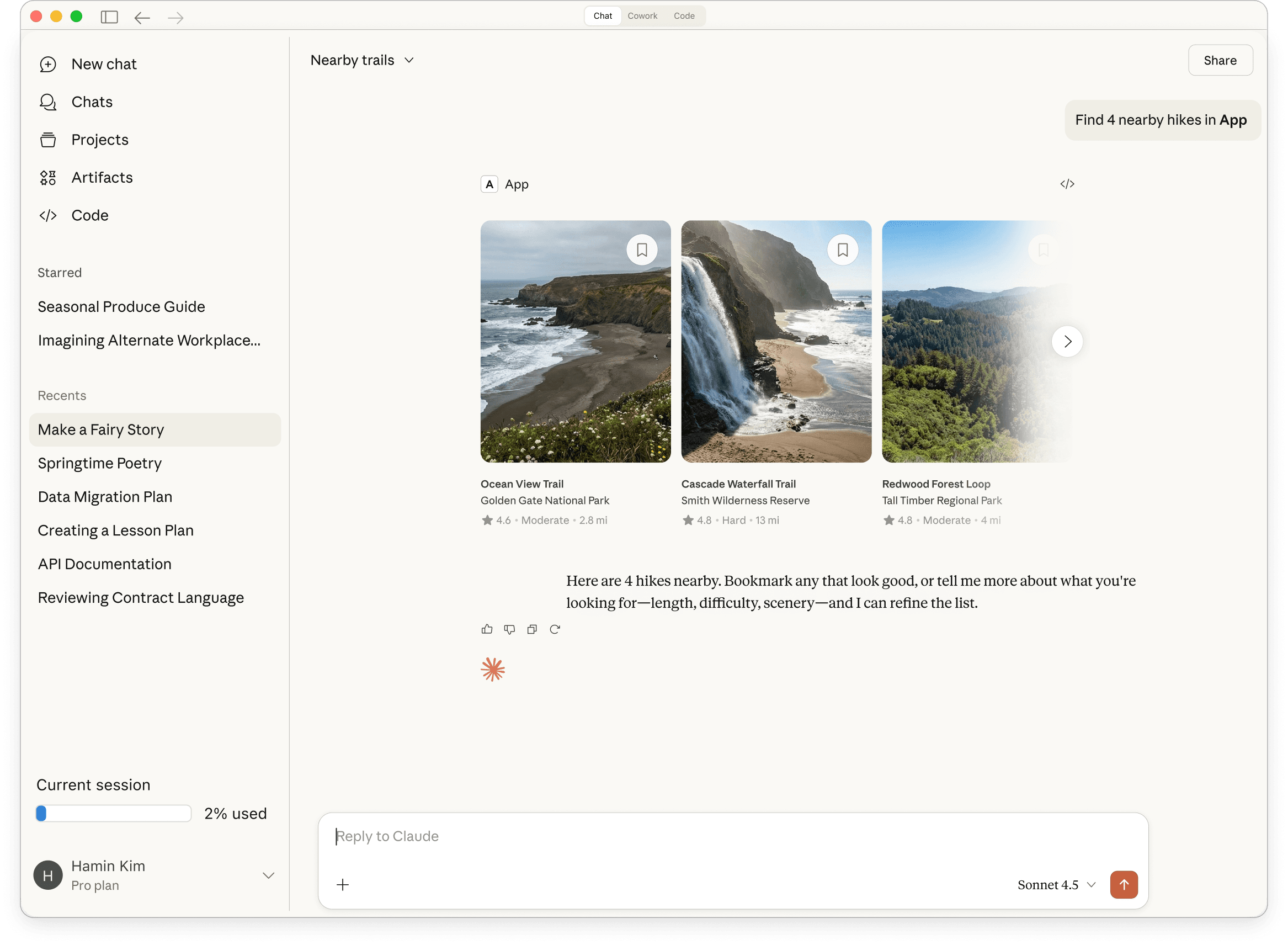
Task: Click the thumbs down feedback icon
Action: pyautogui.click(x=509, y=629)
